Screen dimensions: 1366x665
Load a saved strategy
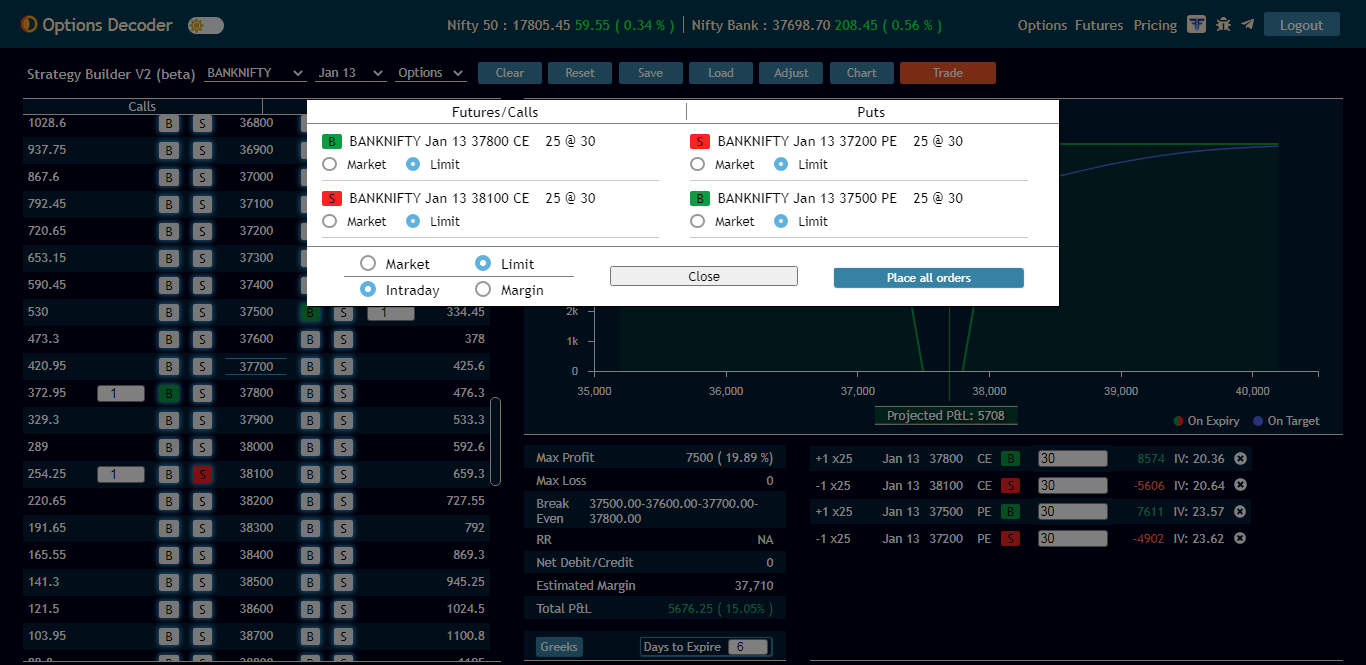721,73
